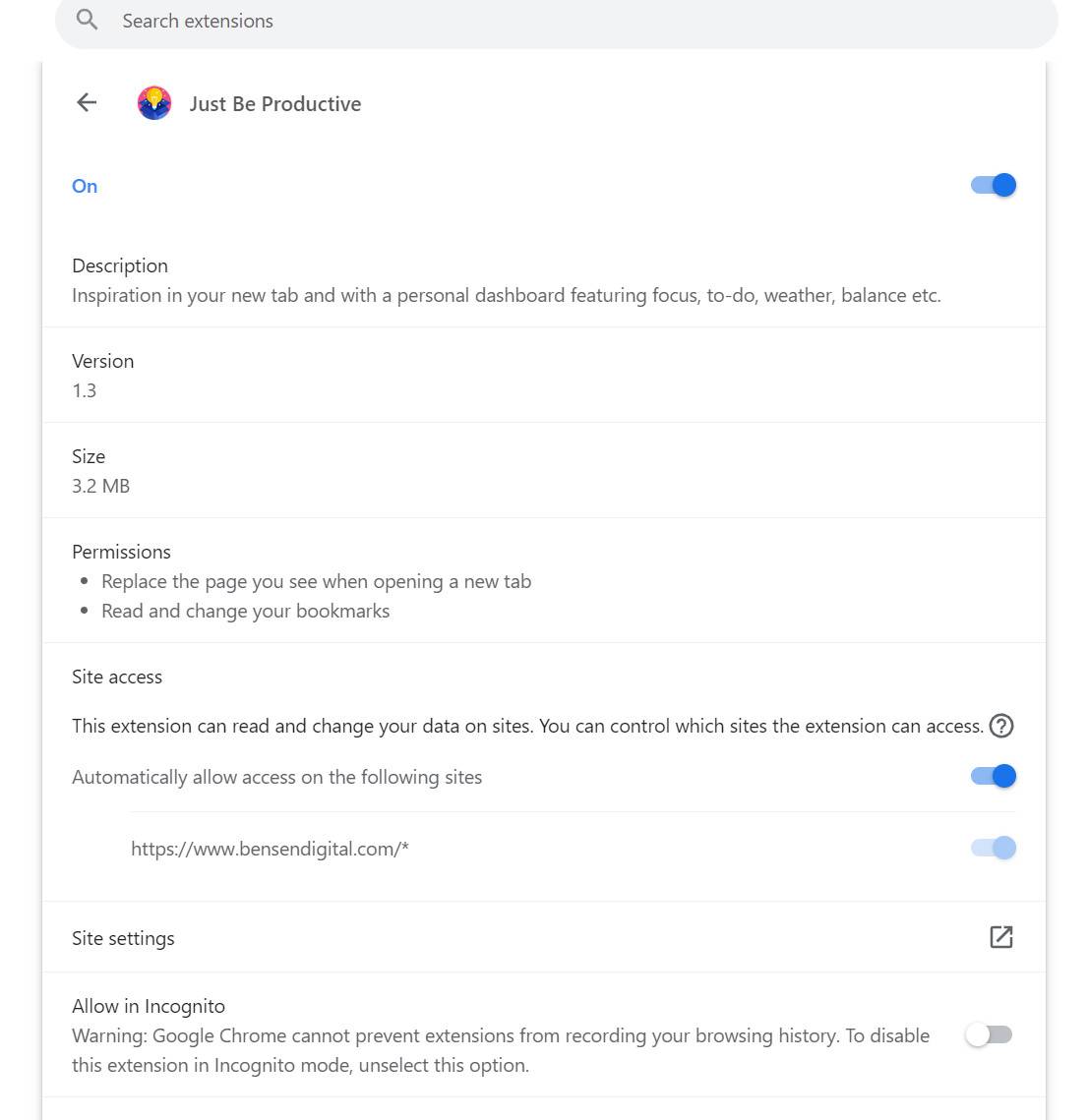Click the blue On status label

click(85, 186)
